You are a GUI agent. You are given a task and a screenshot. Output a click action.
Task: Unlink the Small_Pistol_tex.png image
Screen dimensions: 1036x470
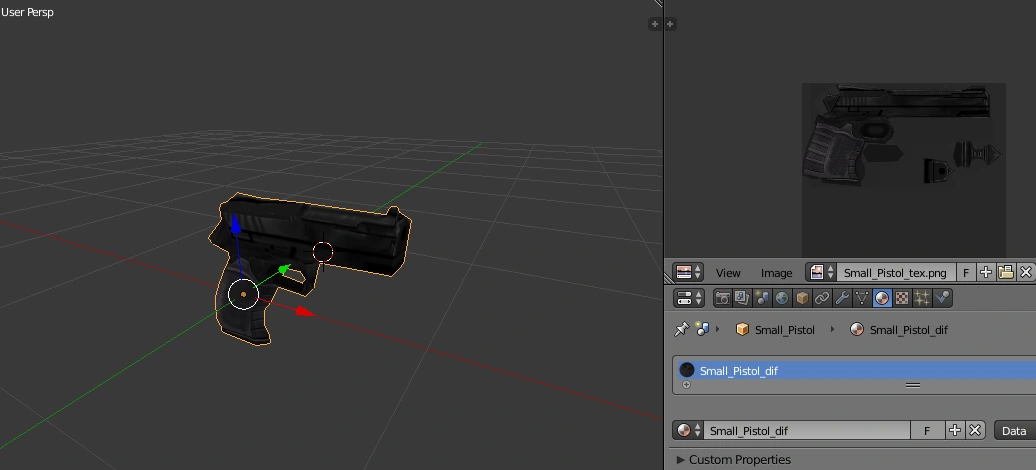coord(1025,272)
